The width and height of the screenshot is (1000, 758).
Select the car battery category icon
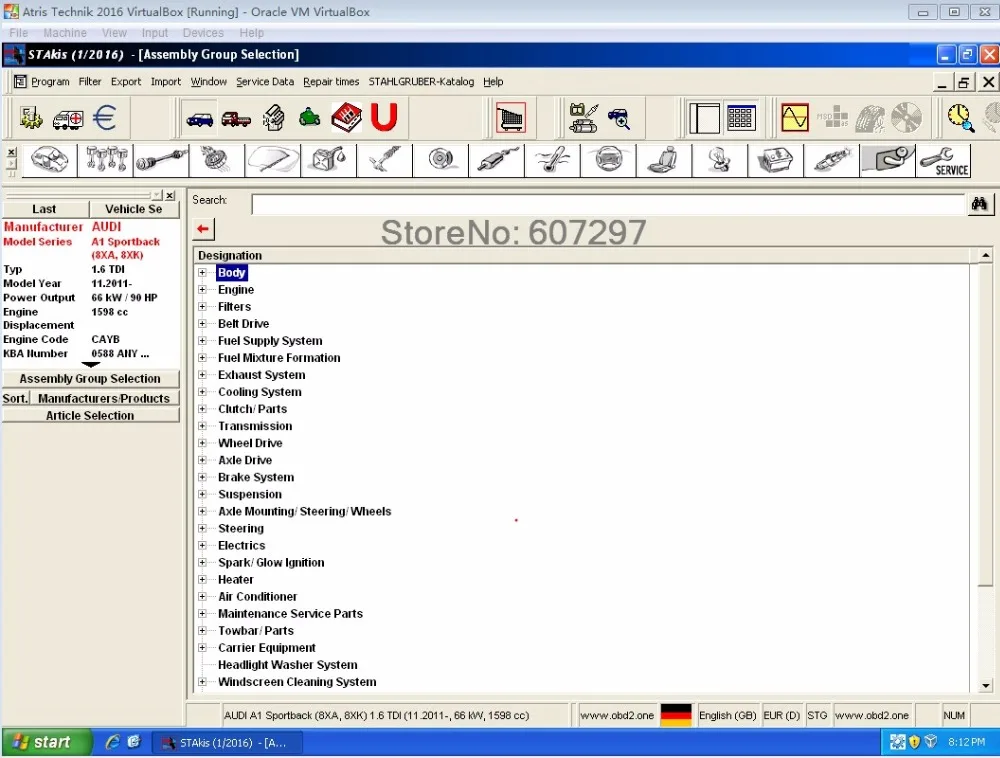click(x=776, y=160)
